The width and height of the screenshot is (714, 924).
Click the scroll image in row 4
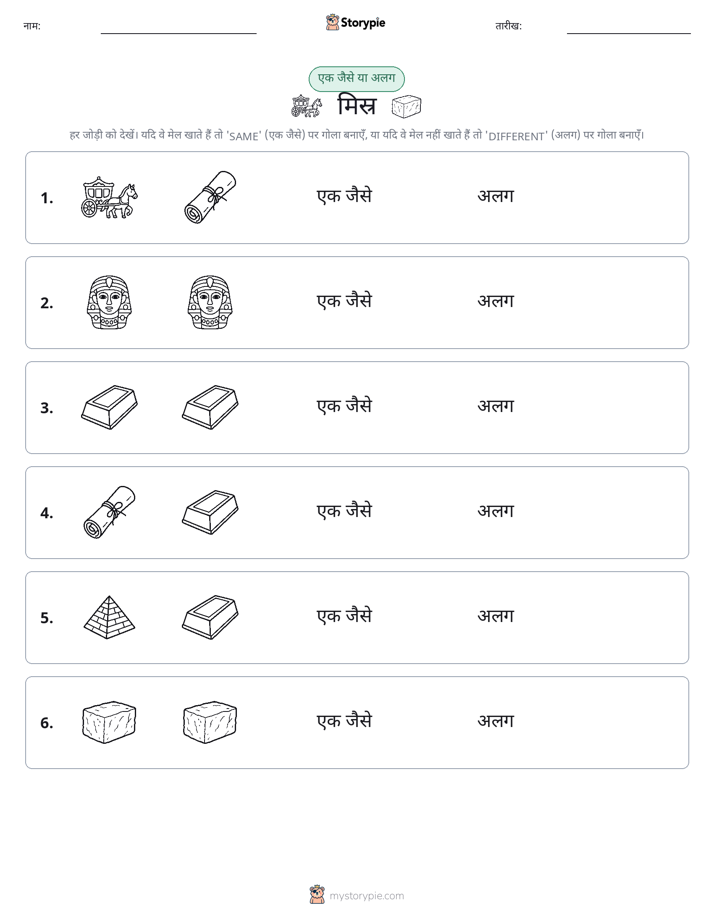coord(109,513)
